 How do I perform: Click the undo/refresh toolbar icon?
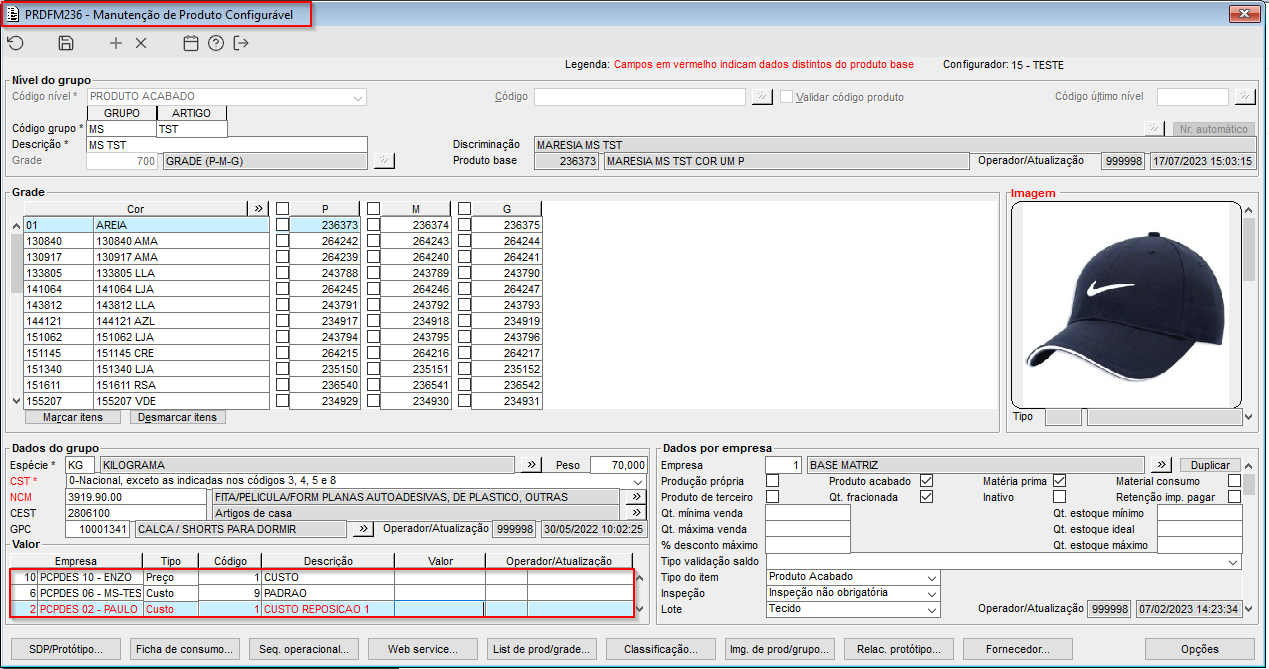pyautogui.click(x=15, y=43)
